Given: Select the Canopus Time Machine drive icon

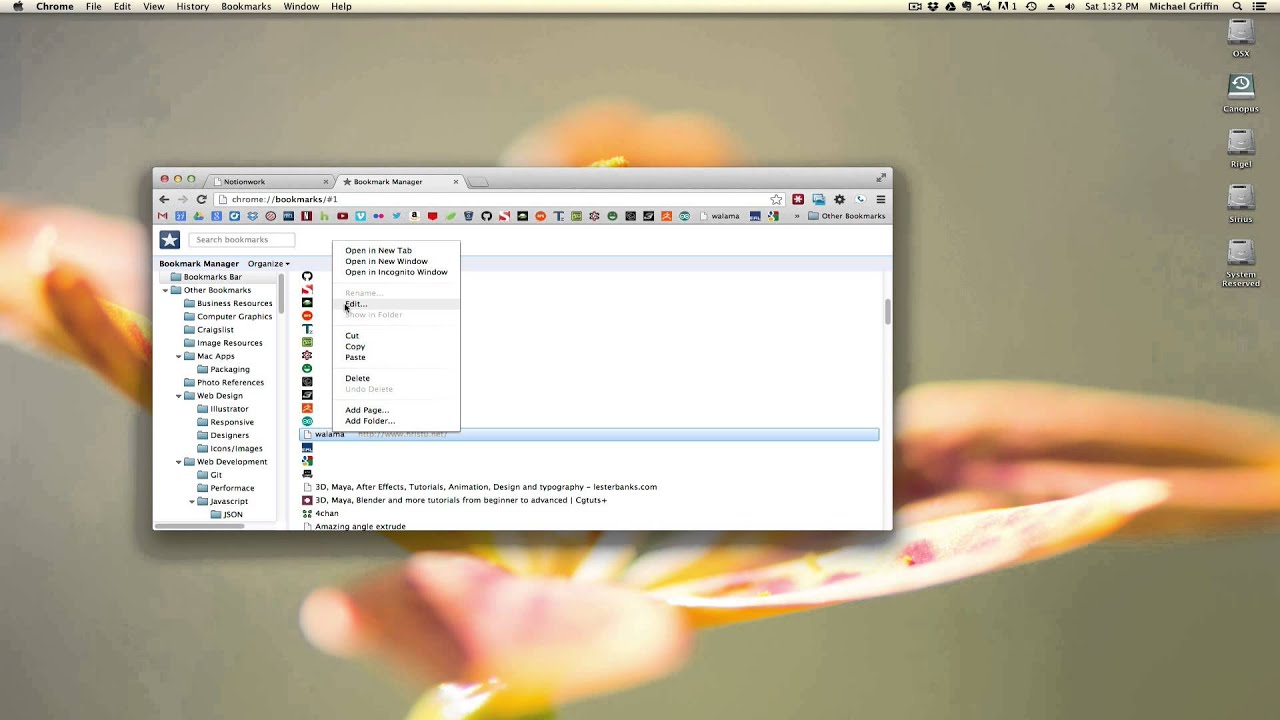Looking at the screenshot, I should [1241, 92].
